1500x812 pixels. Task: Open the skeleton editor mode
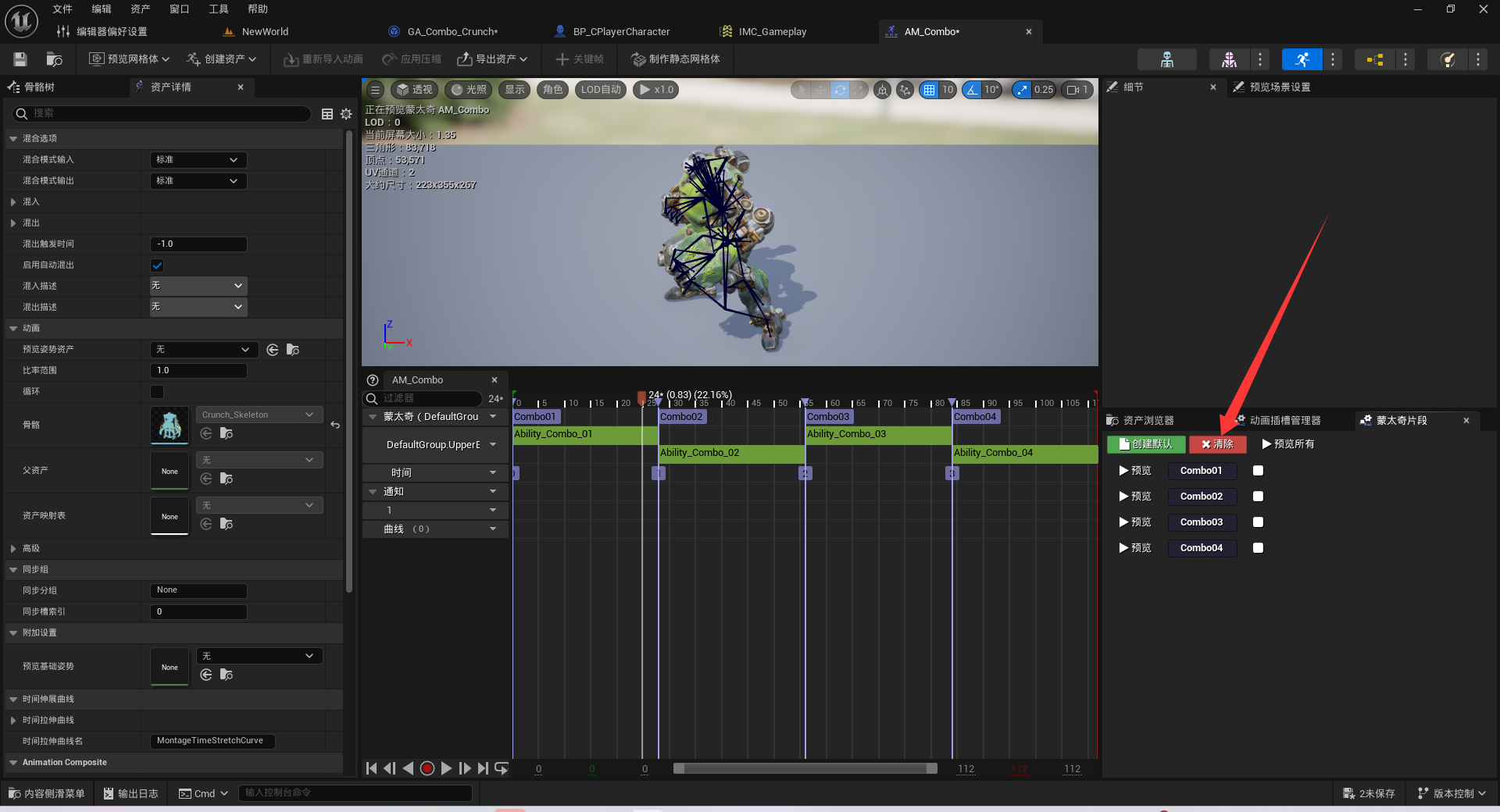pyautogui.click(x=1168, y=59)
